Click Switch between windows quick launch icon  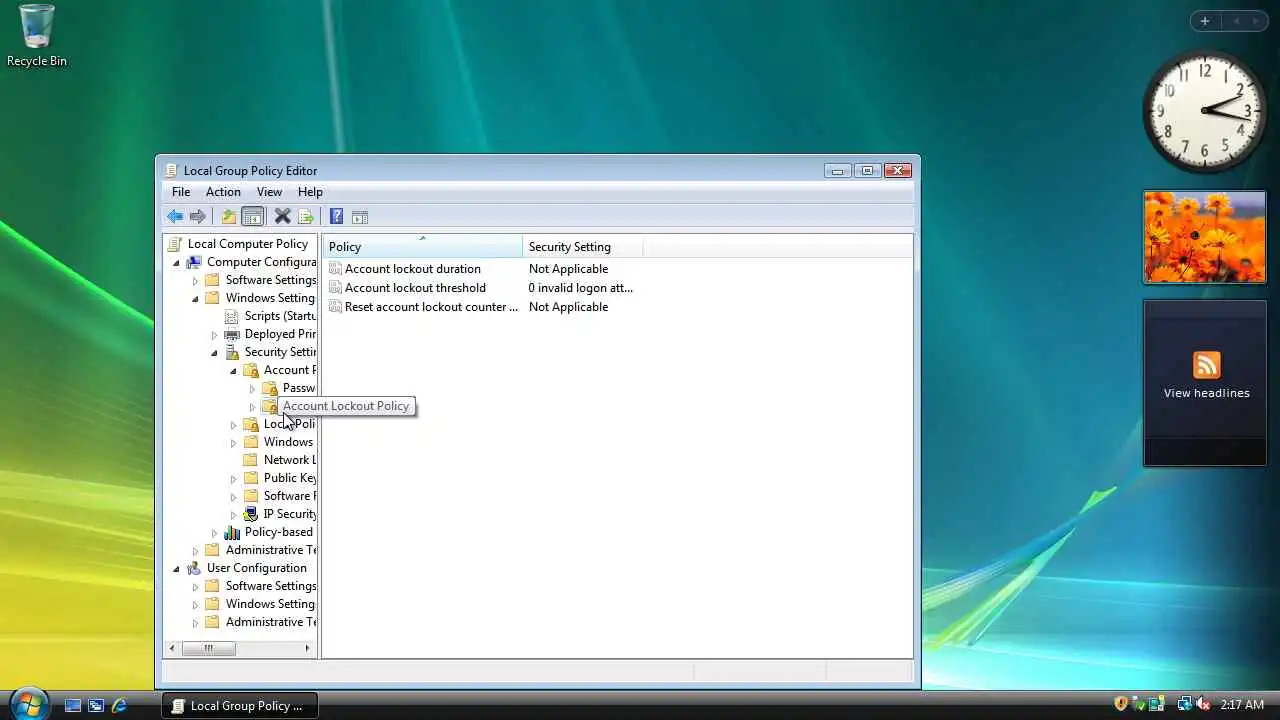[x=96, y=705]
